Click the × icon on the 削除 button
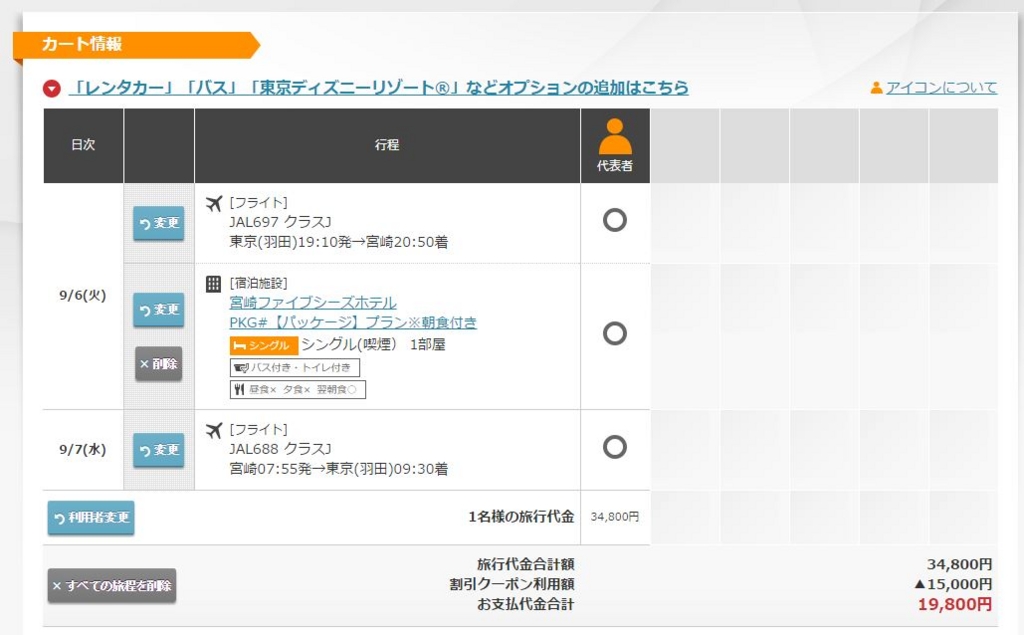 (x=145, y=364)
